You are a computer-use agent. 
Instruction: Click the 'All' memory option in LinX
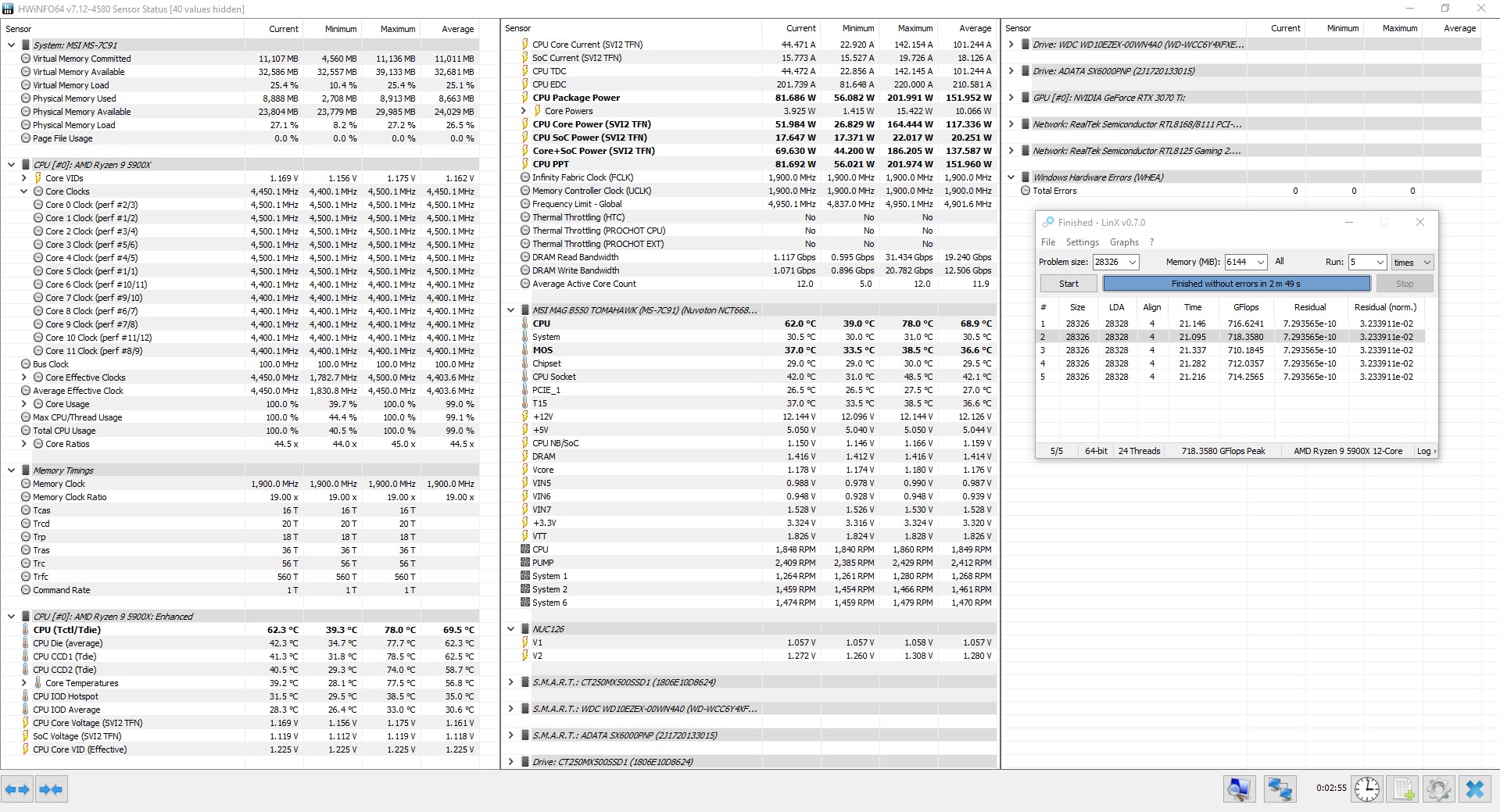click(x=1280, y=262)
